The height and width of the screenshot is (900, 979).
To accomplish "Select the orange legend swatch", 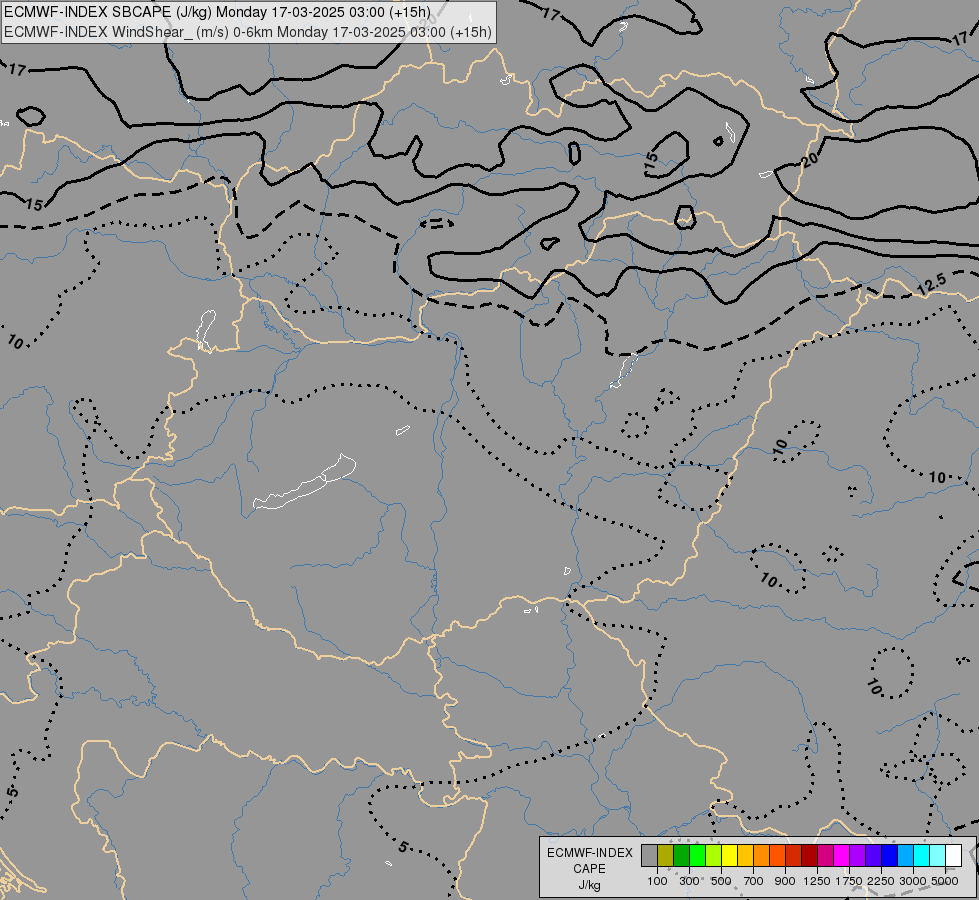I will pyautogui.click(x=762, y=856).
